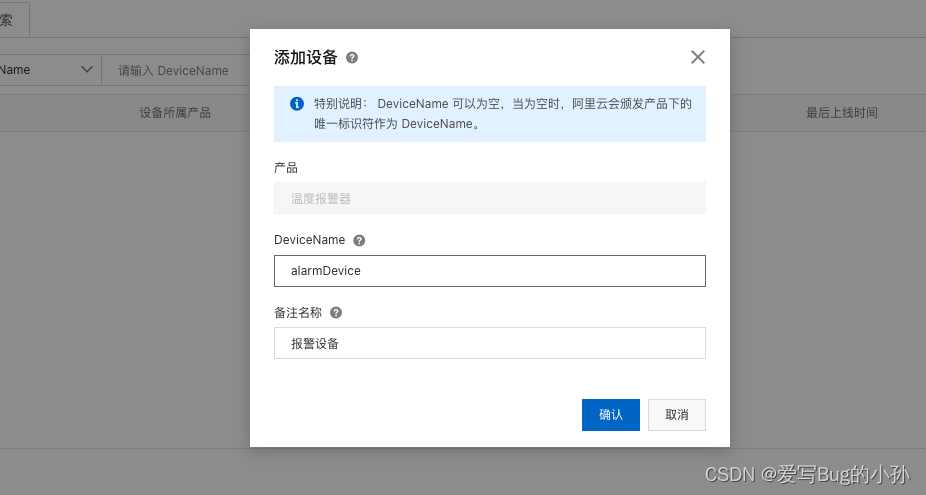Click the 最后上线时间 column header
Image resolution: width=926 pixels, height=495 pixels.
pyautogui.click(x=842, y=113)
